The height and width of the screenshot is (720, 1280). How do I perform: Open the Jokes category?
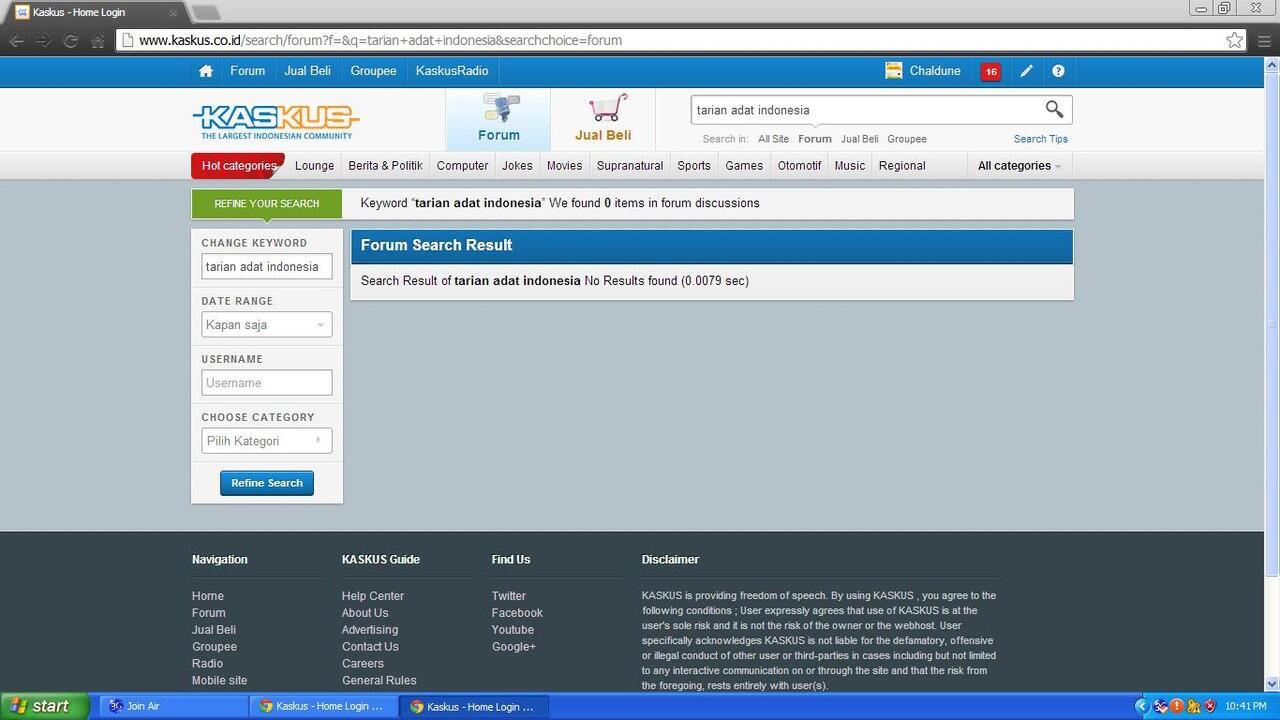tap(517, 166)
